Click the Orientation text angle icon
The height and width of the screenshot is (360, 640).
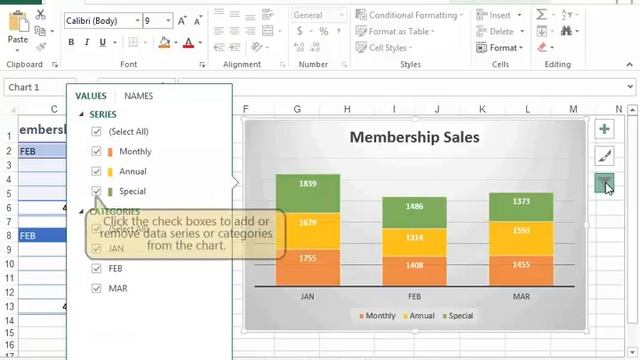(x=257, y=47)
